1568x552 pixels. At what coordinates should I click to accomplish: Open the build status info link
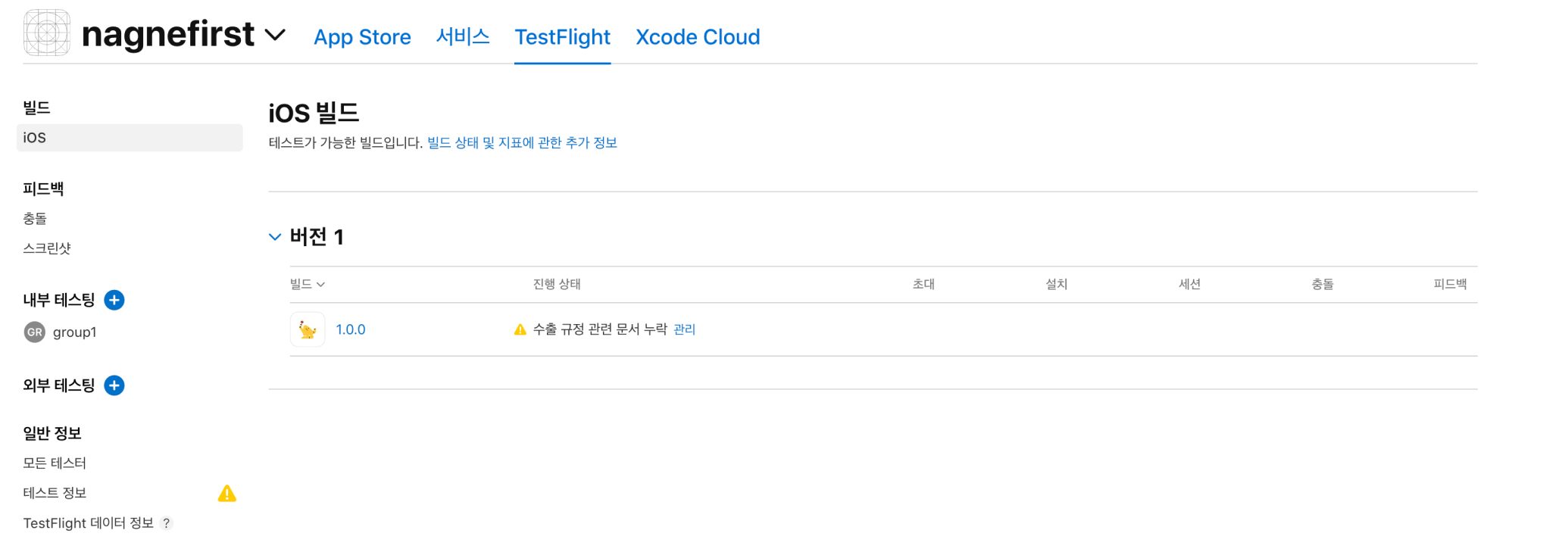click(522, 142)
